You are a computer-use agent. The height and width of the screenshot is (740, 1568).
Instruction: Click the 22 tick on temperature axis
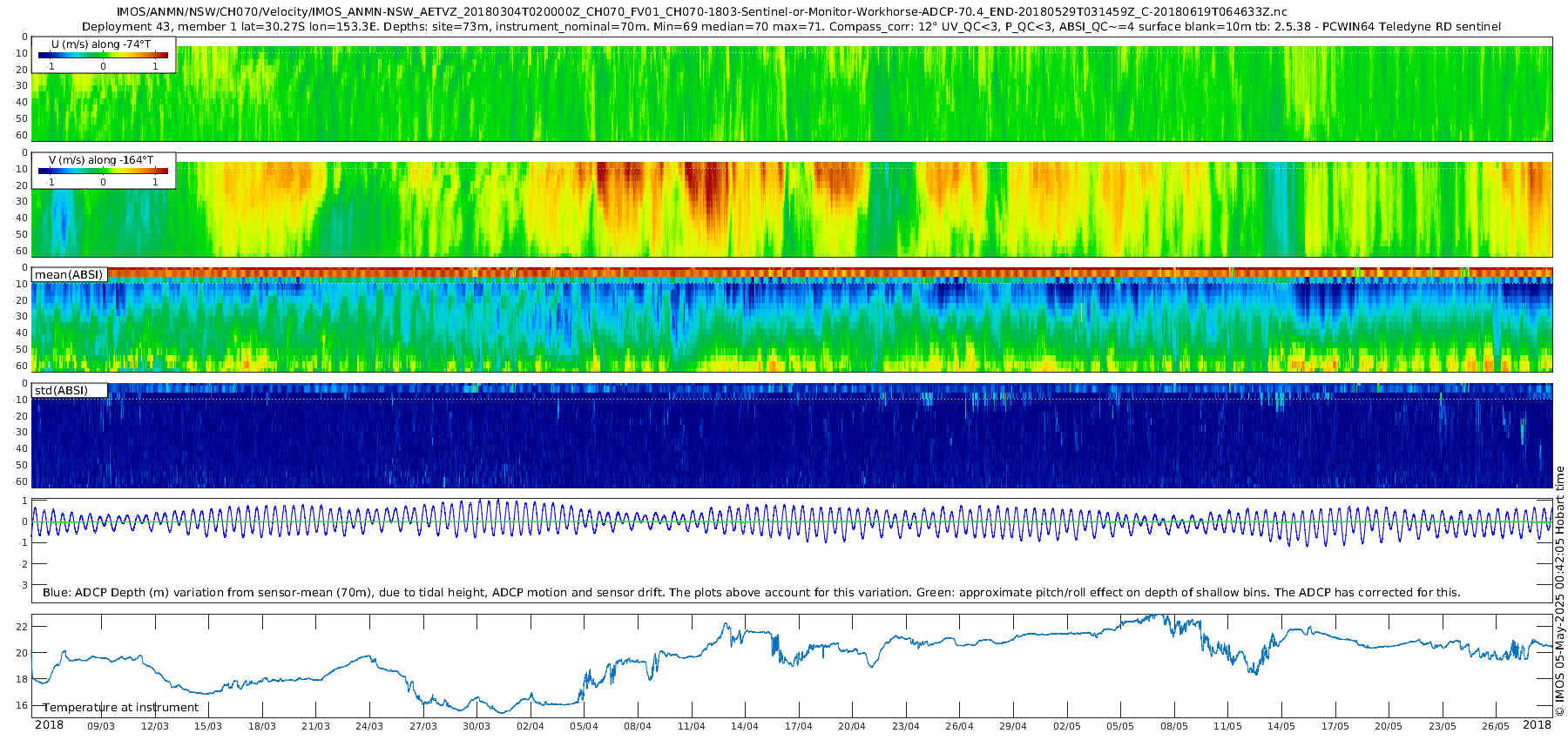tap(23, 627)
